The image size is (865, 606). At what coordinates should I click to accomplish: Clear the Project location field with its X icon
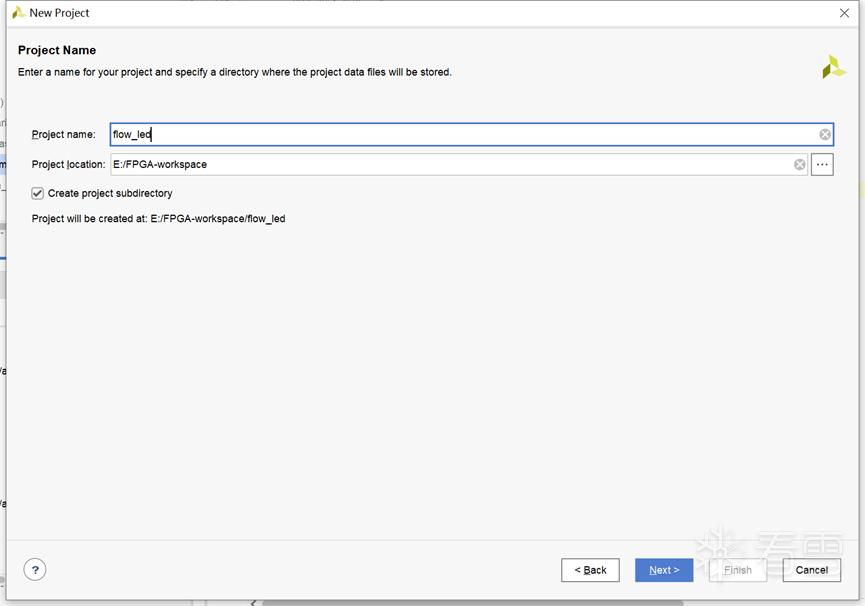(800, 165)
